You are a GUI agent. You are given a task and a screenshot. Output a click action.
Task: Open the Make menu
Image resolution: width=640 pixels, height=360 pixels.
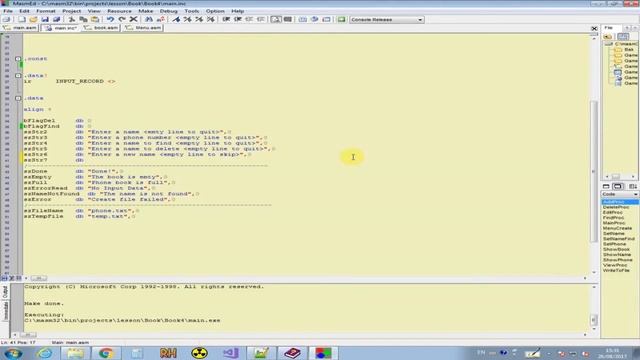click(146, 11)
